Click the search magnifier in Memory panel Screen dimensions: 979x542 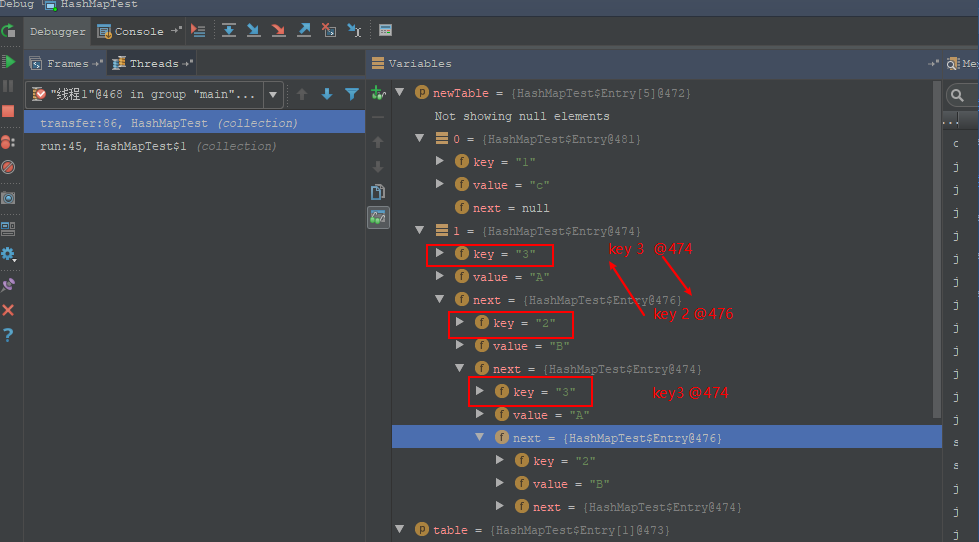point(957,96)
